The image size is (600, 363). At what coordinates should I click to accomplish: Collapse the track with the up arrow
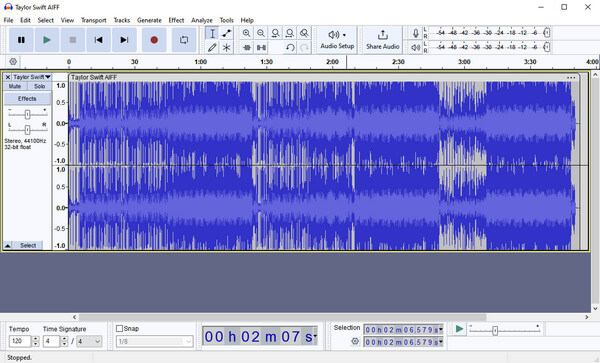8,246
